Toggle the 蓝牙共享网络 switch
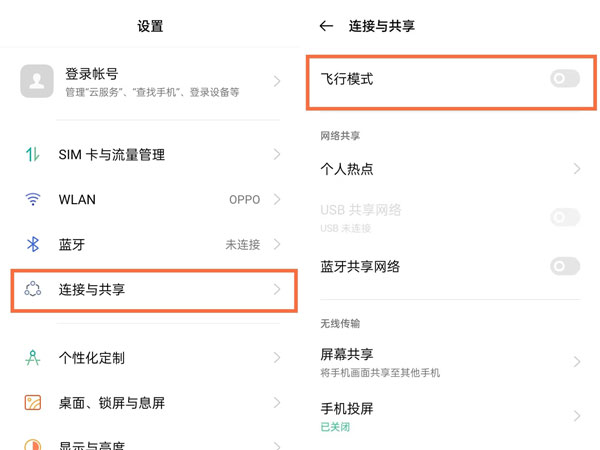This screenshot has width=600, height=450. [564, 266]
